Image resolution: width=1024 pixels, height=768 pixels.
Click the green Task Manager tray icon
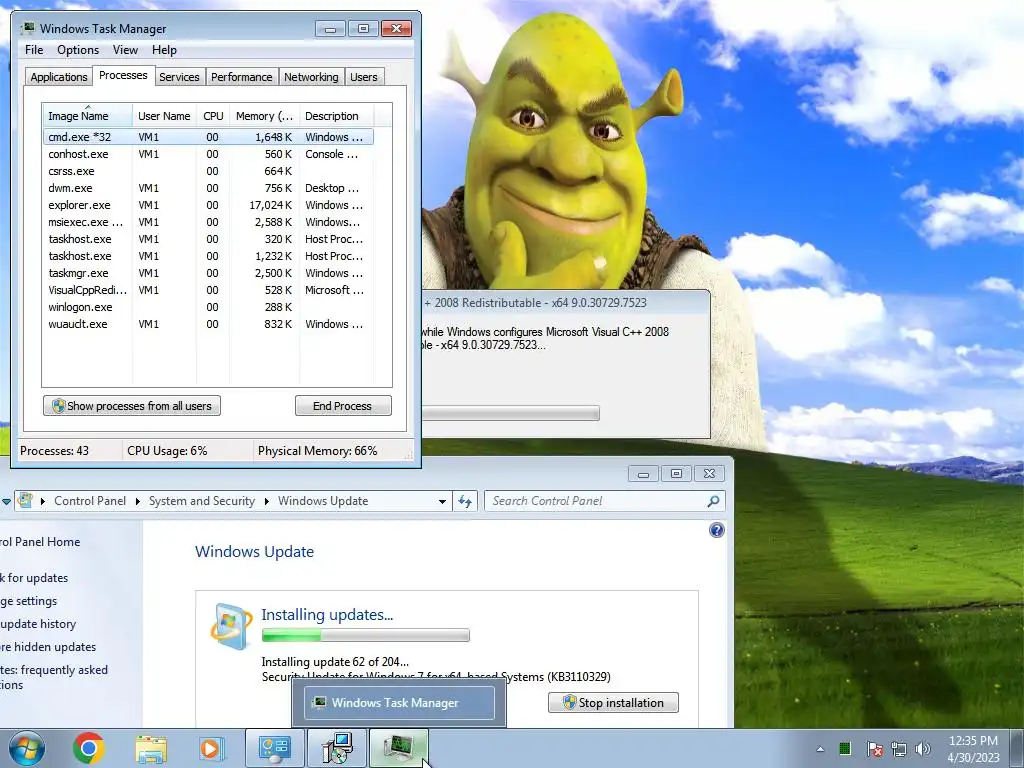[845, 748]
